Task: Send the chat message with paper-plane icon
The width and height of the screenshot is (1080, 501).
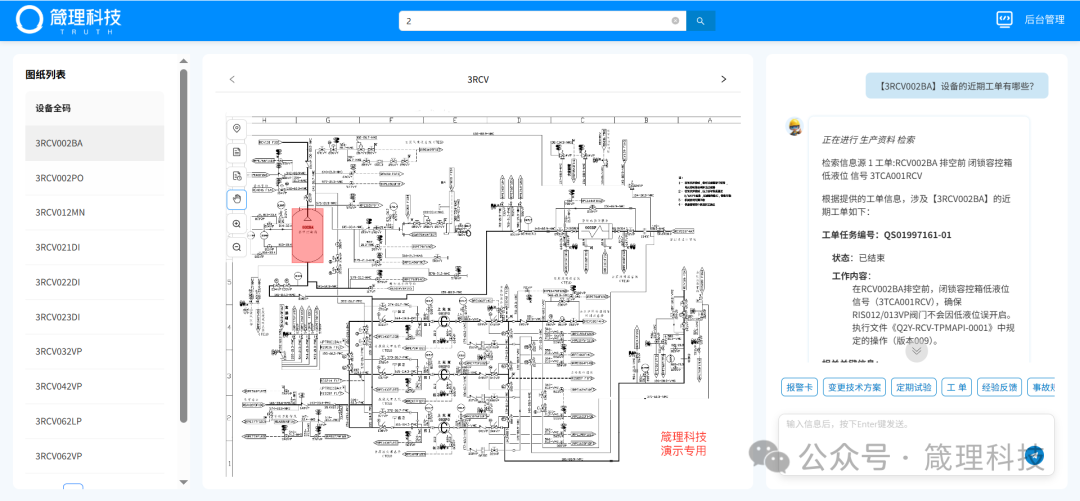Action: (x=1036, y=456)
